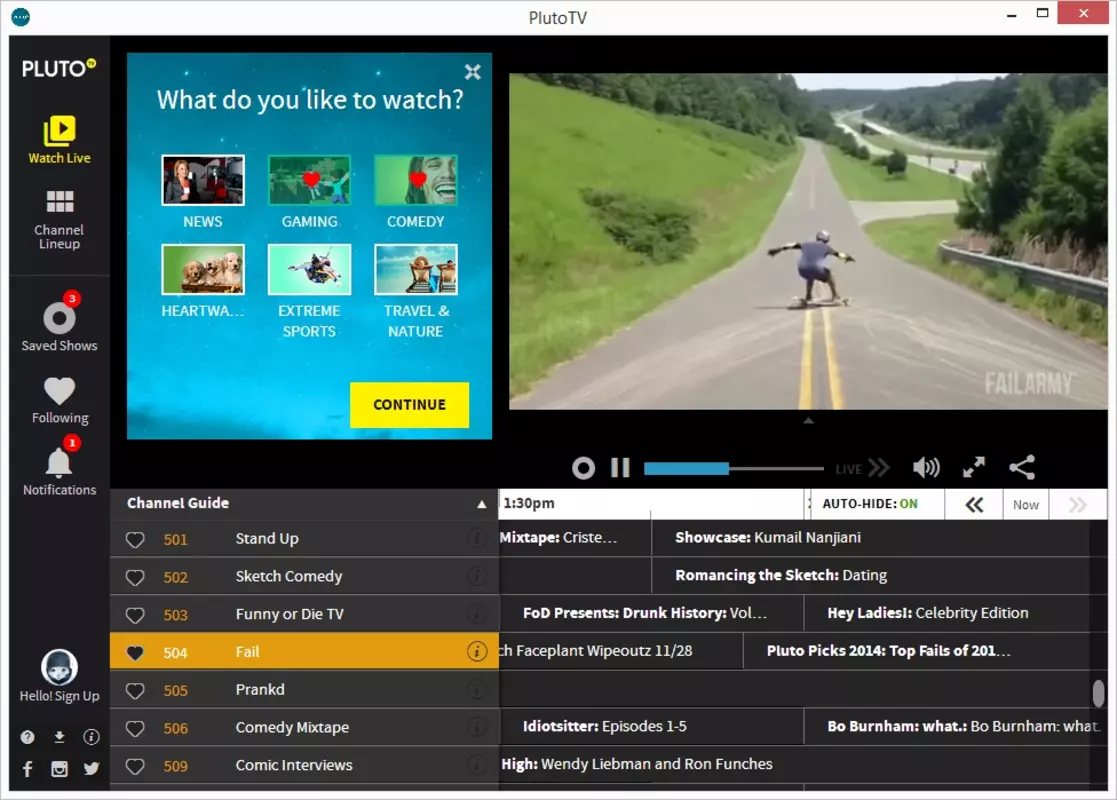Open Pluto's Instagram icon
Viewport: 1117px width, 800px height.
click(x=59, y=769)
